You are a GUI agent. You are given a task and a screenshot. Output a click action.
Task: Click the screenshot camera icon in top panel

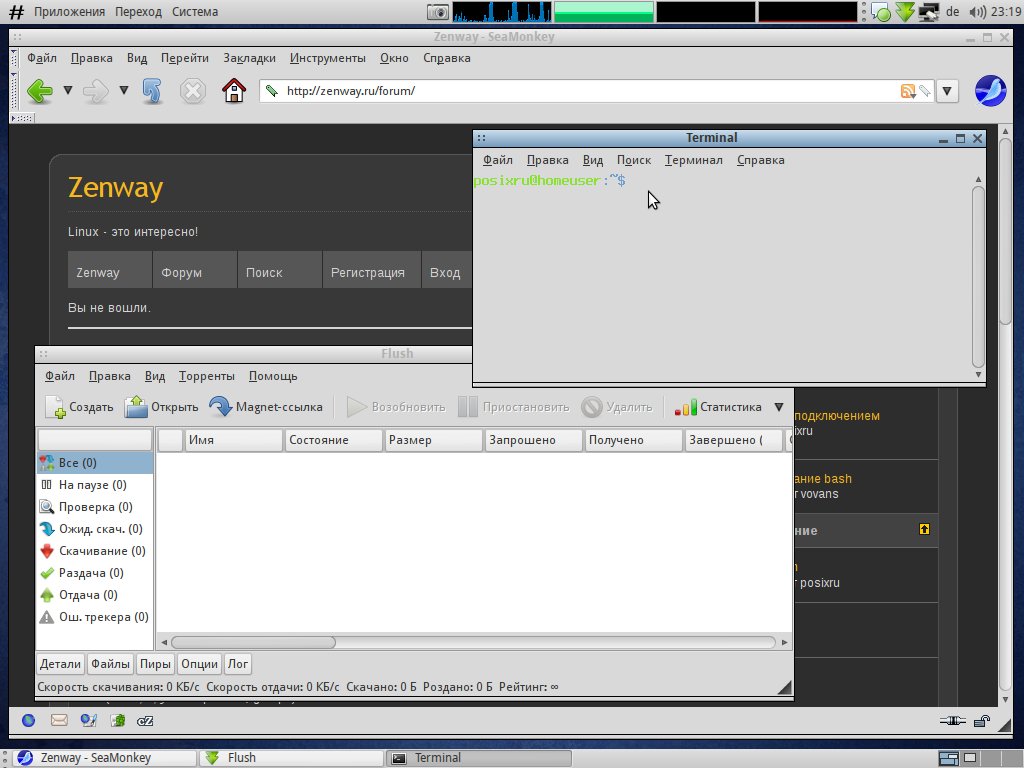[438, 12]
